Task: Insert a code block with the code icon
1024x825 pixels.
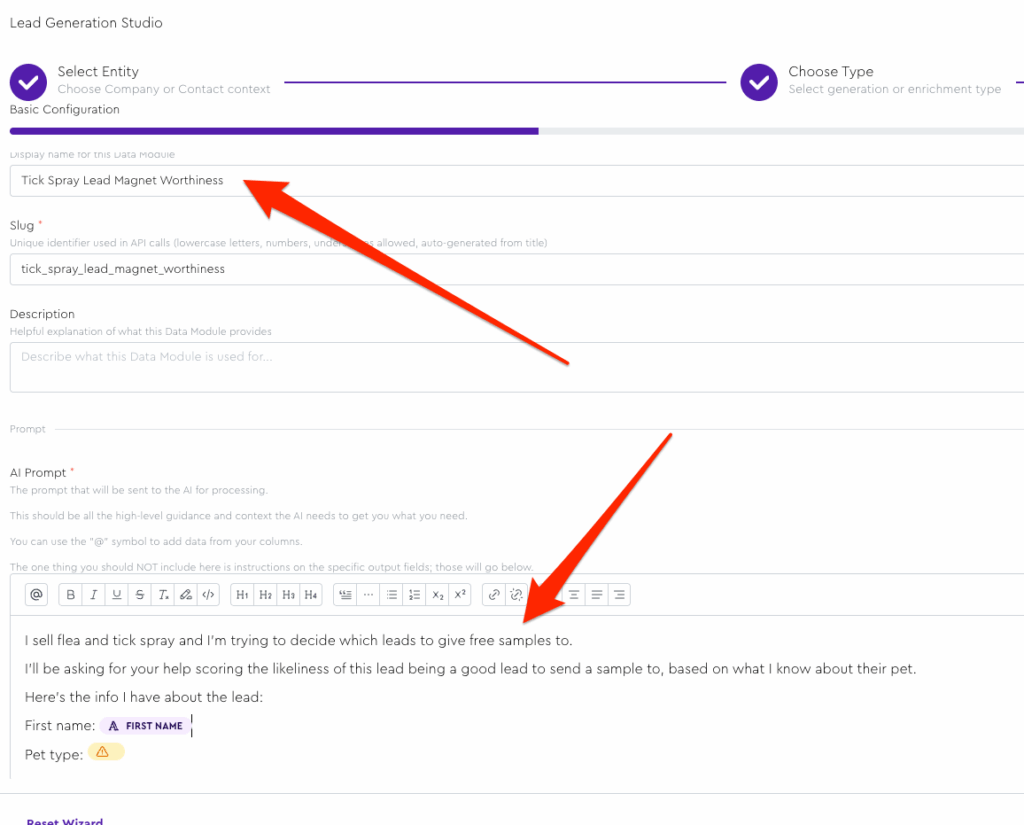Action: tap(208, 595)
